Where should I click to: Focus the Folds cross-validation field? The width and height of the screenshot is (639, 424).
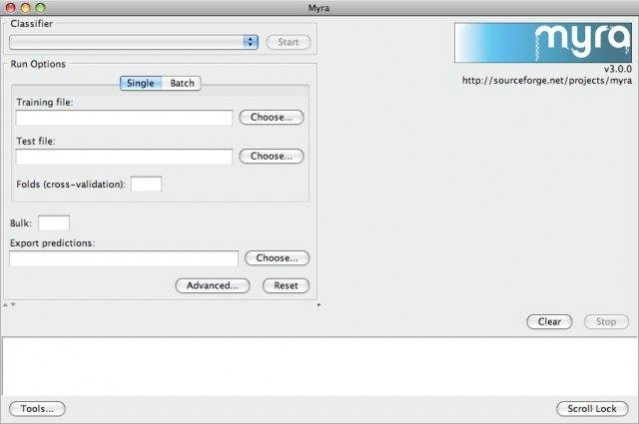(146, 184)
